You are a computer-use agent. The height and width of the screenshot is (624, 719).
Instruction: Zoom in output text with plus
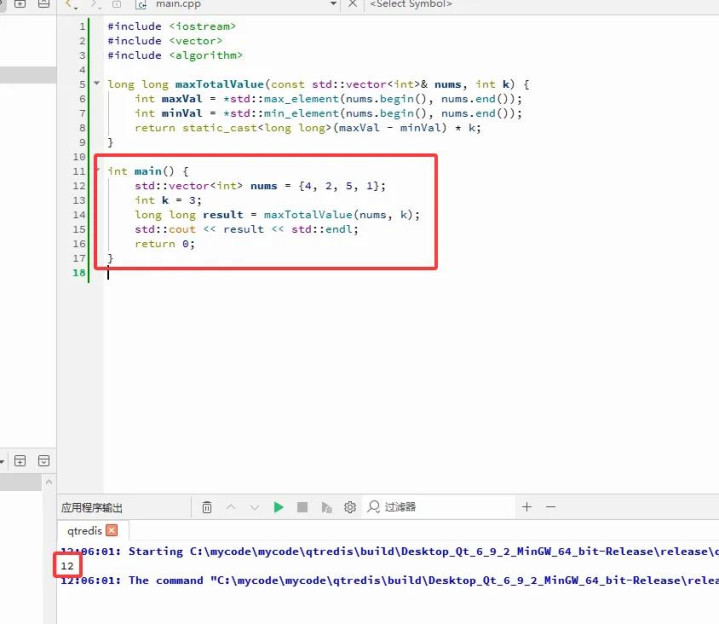point(527,508)
